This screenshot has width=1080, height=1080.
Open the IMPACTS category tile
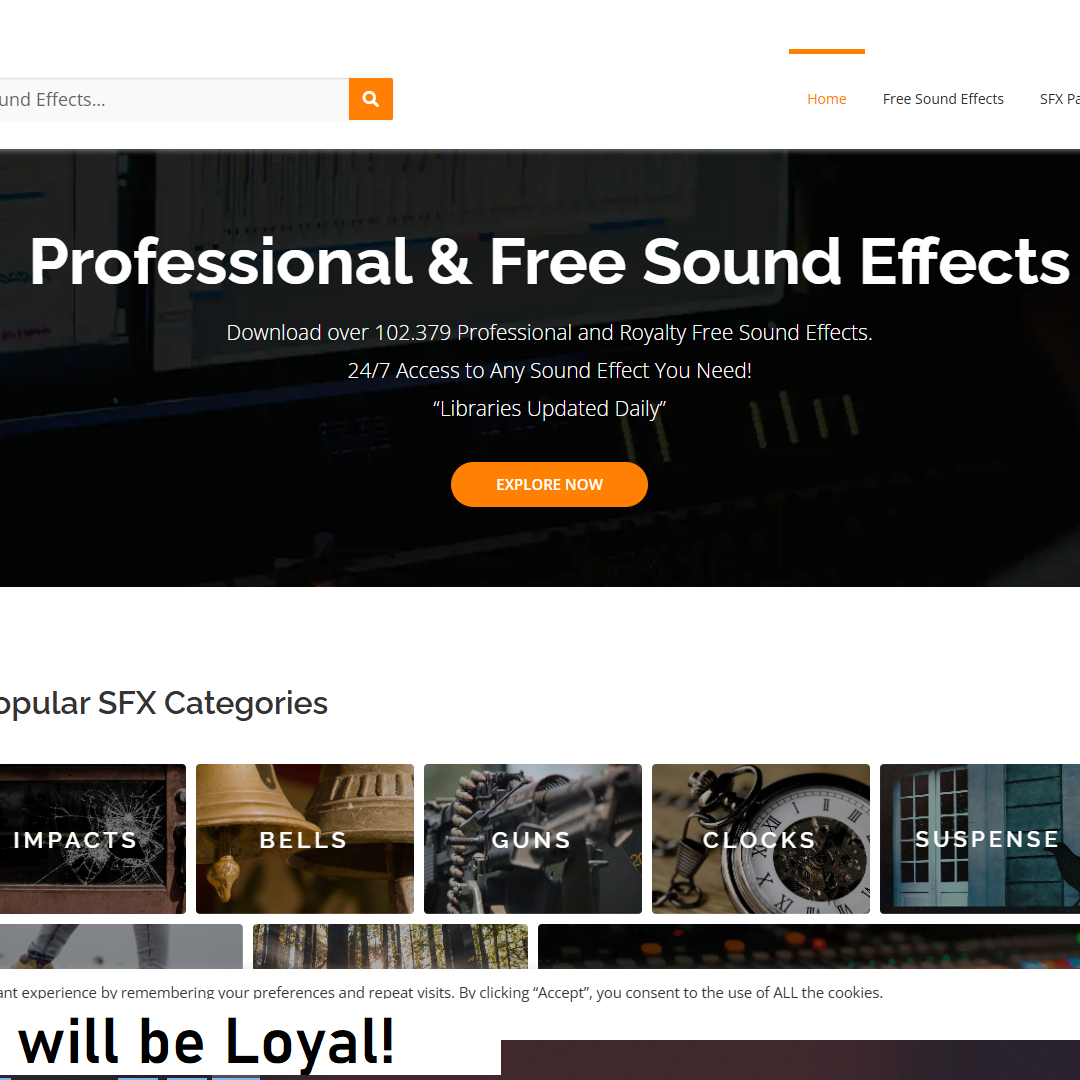(92, 839)
